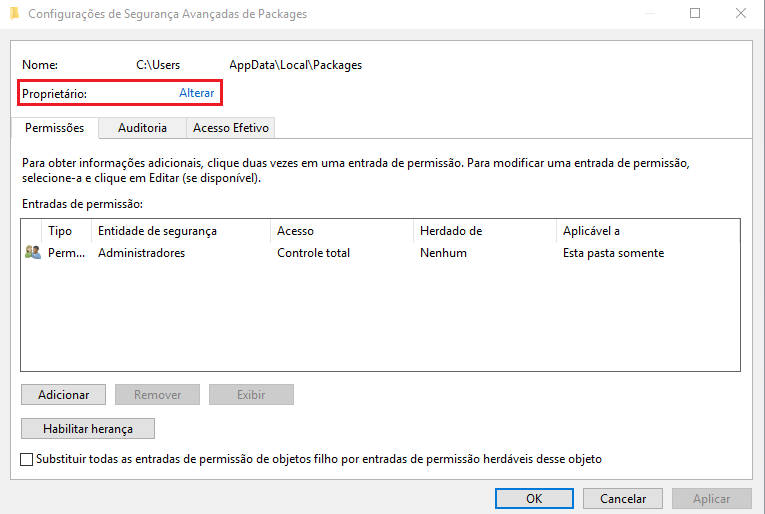Click the Esta pasta somente cell
Viewport: 765px width, 514px height.
coord(613,253)
